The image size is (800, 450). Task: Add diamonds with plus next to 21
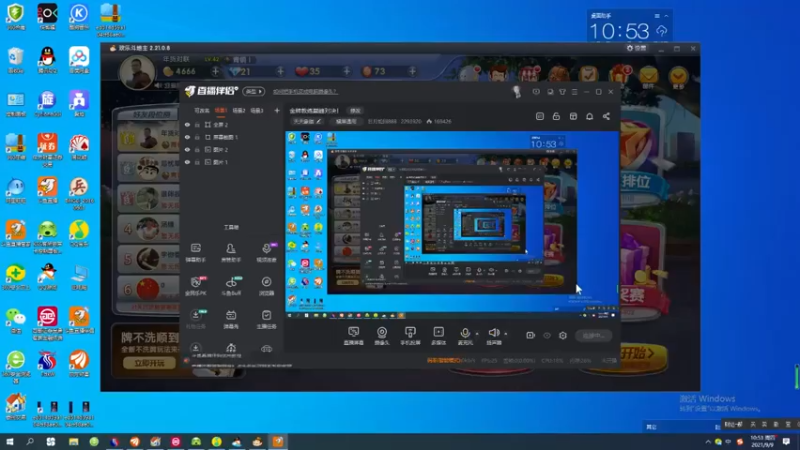pyautogui.click(x=280, y=71)
